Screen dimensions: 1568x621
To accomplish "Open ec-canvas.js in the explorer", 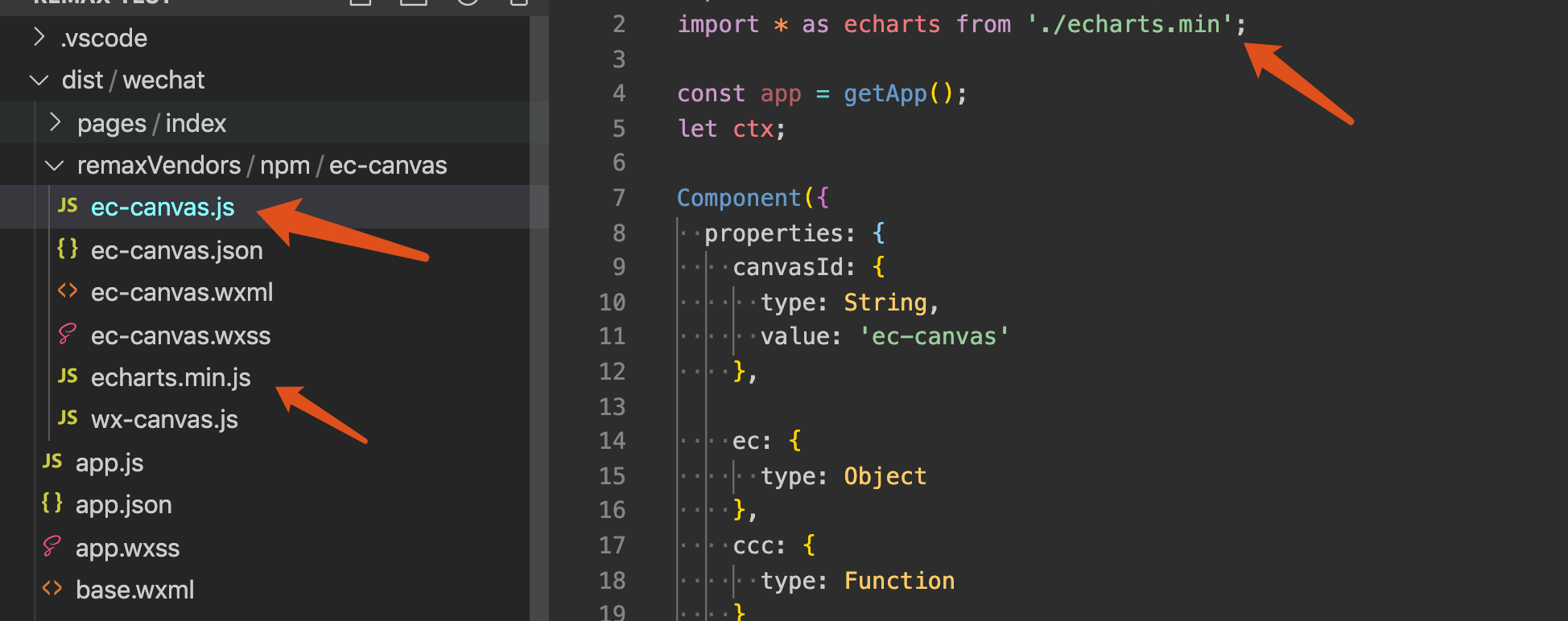I will (x=163, y=208).
